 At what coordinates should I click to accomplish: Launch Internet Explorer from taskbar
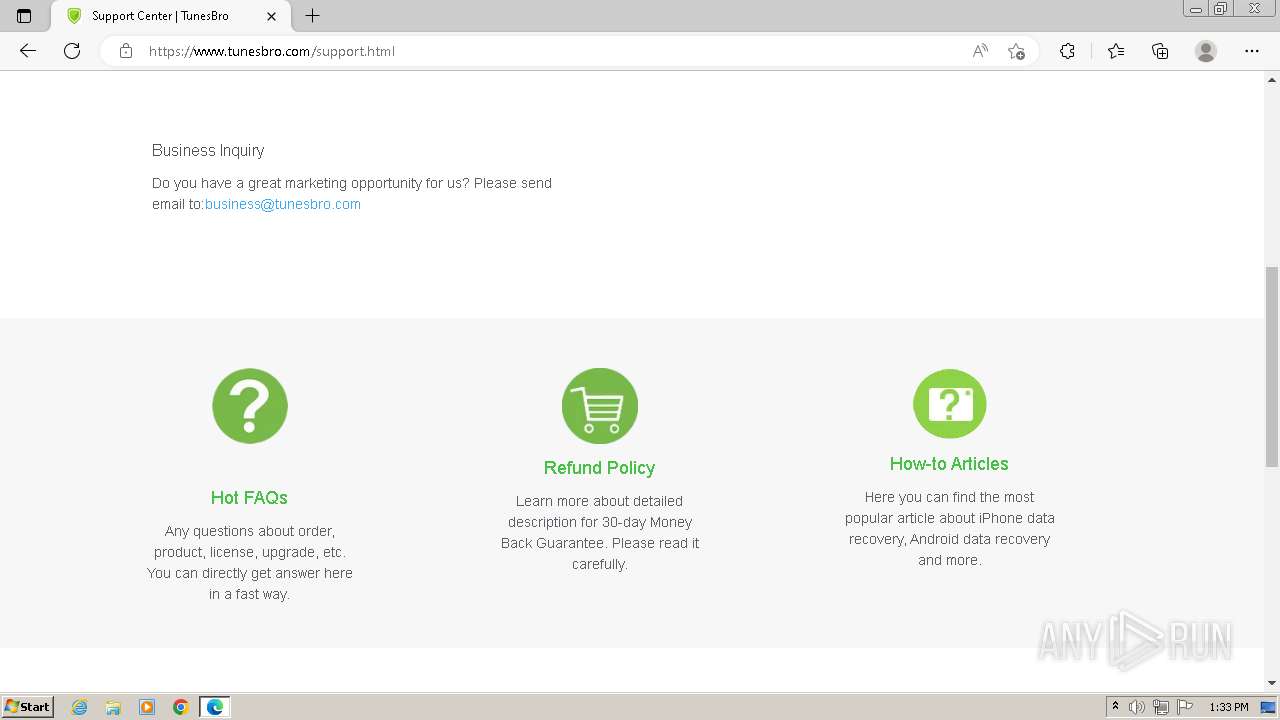pyautogui.click(x=79, y=707)
